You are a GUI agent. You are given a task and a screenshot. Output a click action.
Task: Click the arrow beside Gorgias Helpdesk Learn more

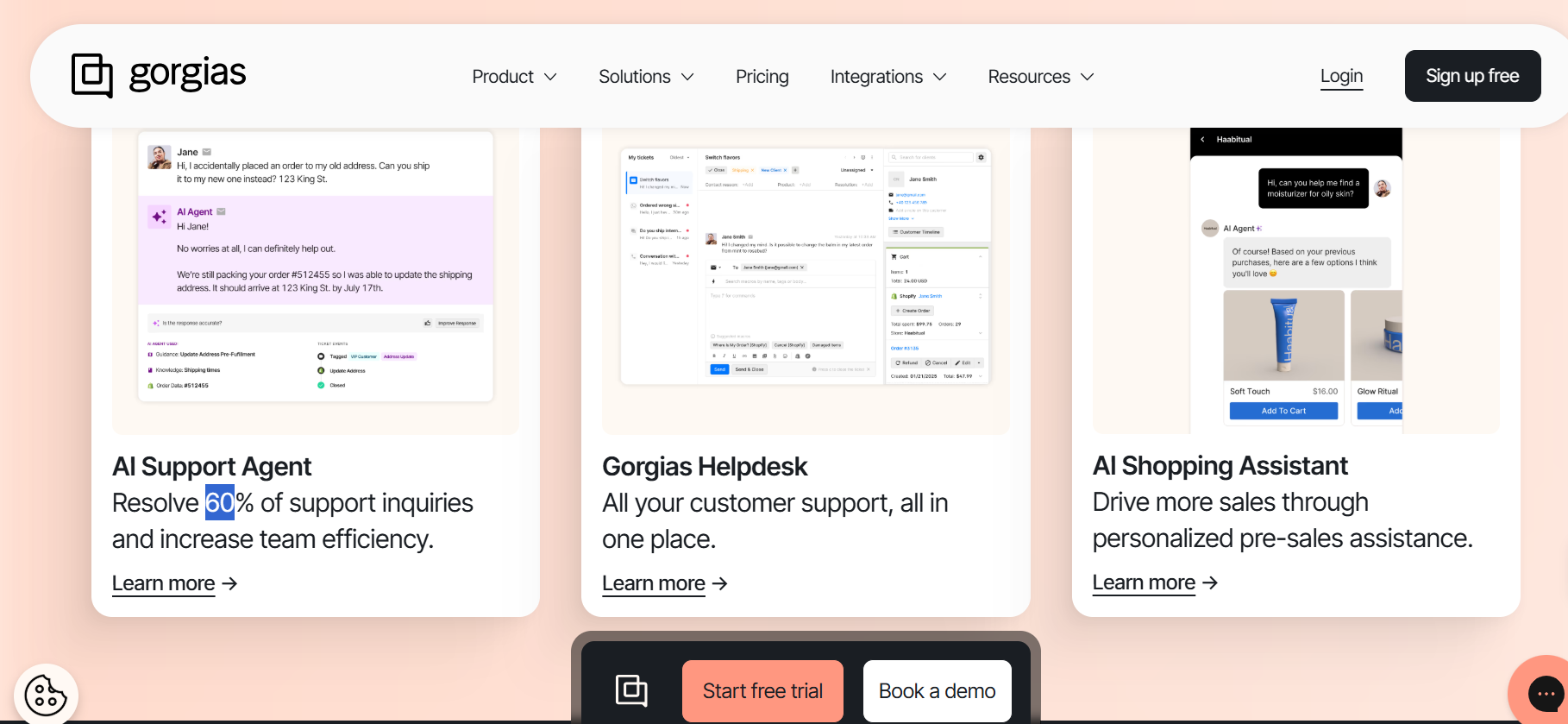pyautogui.click(x=720, y=583)
